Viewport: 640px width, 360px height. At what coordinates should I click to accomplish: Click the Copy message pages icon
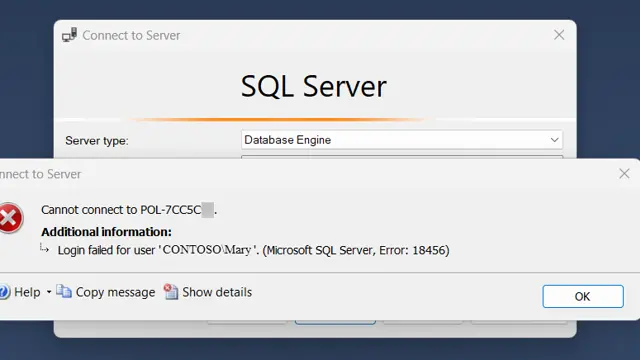click(64, 292)
